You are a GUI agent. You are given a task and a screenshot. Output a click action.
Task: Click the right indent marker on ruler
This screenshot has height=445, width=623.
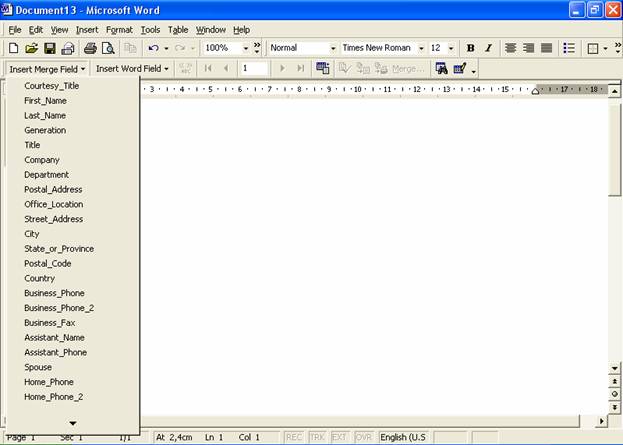pos(535,92)
